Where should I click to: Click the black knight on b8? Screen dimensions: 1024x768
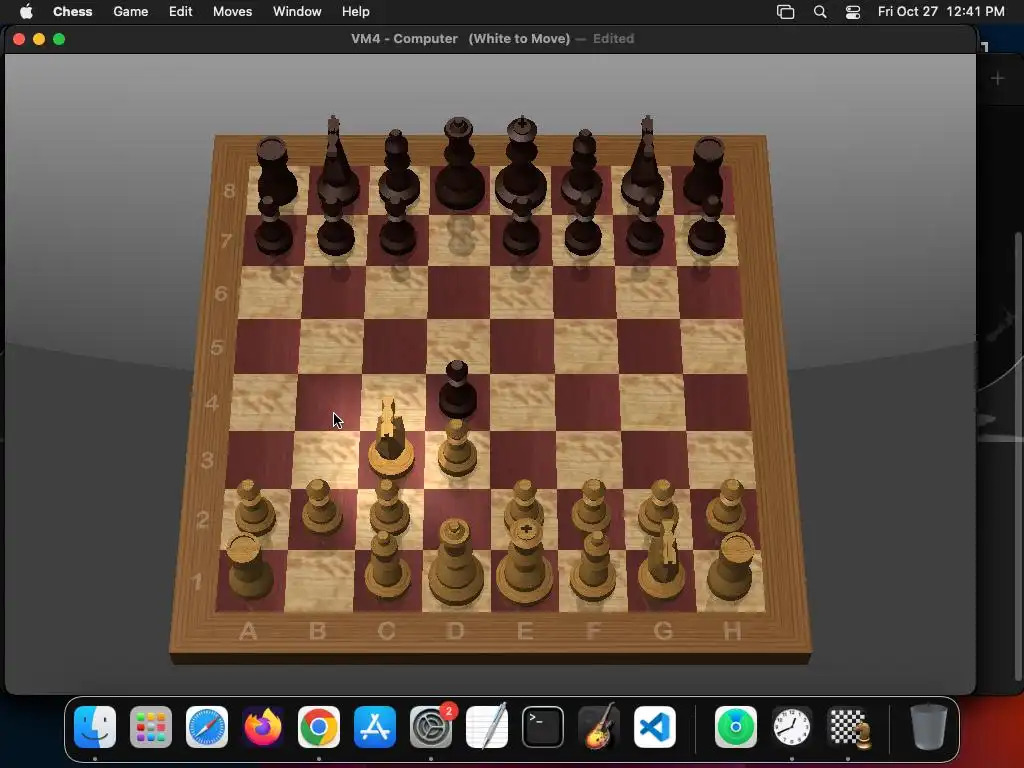337,161
